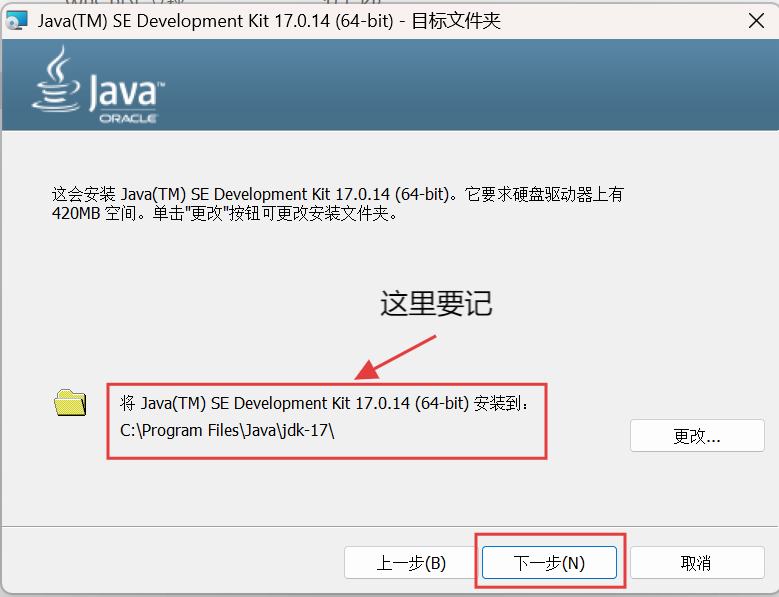Select the path C:\Program Files\Java\jdk-17\
The width and height of the screenshot is (779, 597).
click(x=227, y=430)
